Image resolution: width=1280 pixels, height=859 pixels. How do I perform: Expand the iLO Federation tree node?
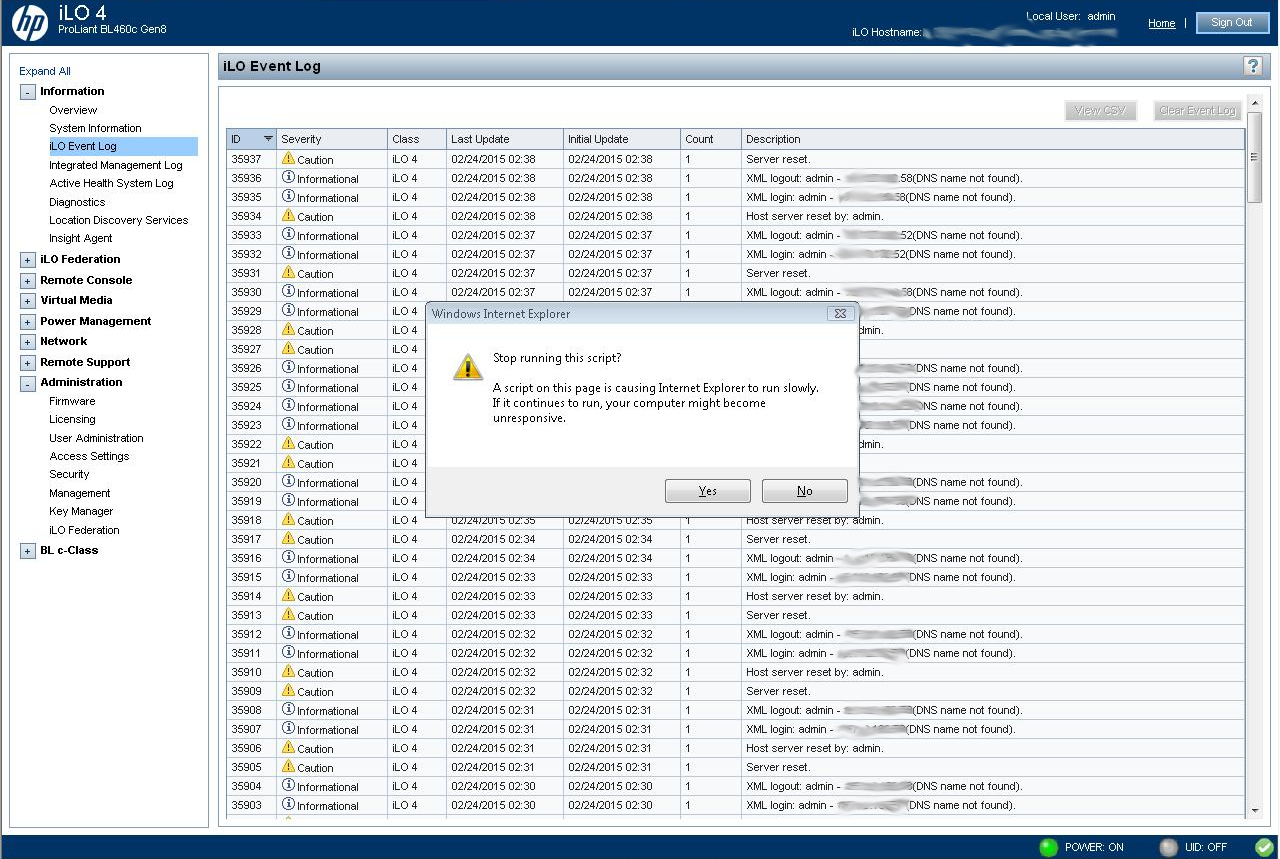tap(27, 259)
